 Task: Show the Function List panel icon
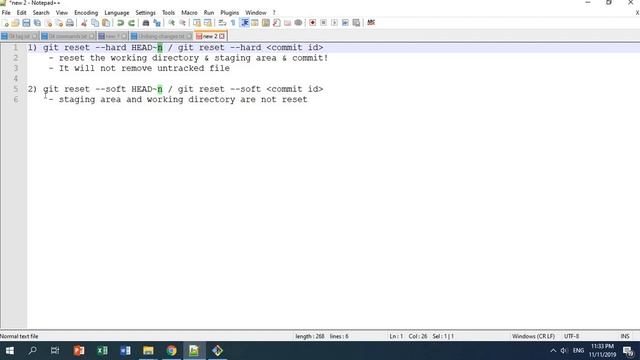277,23
